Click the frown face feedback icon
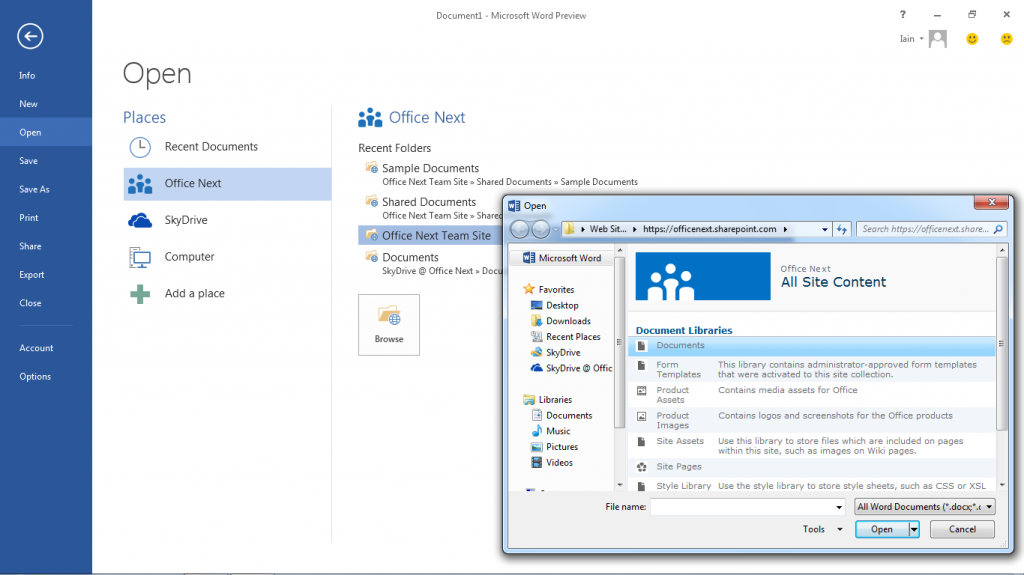The height and width of the screenshot is (575, 1024). click(1005, 39)
